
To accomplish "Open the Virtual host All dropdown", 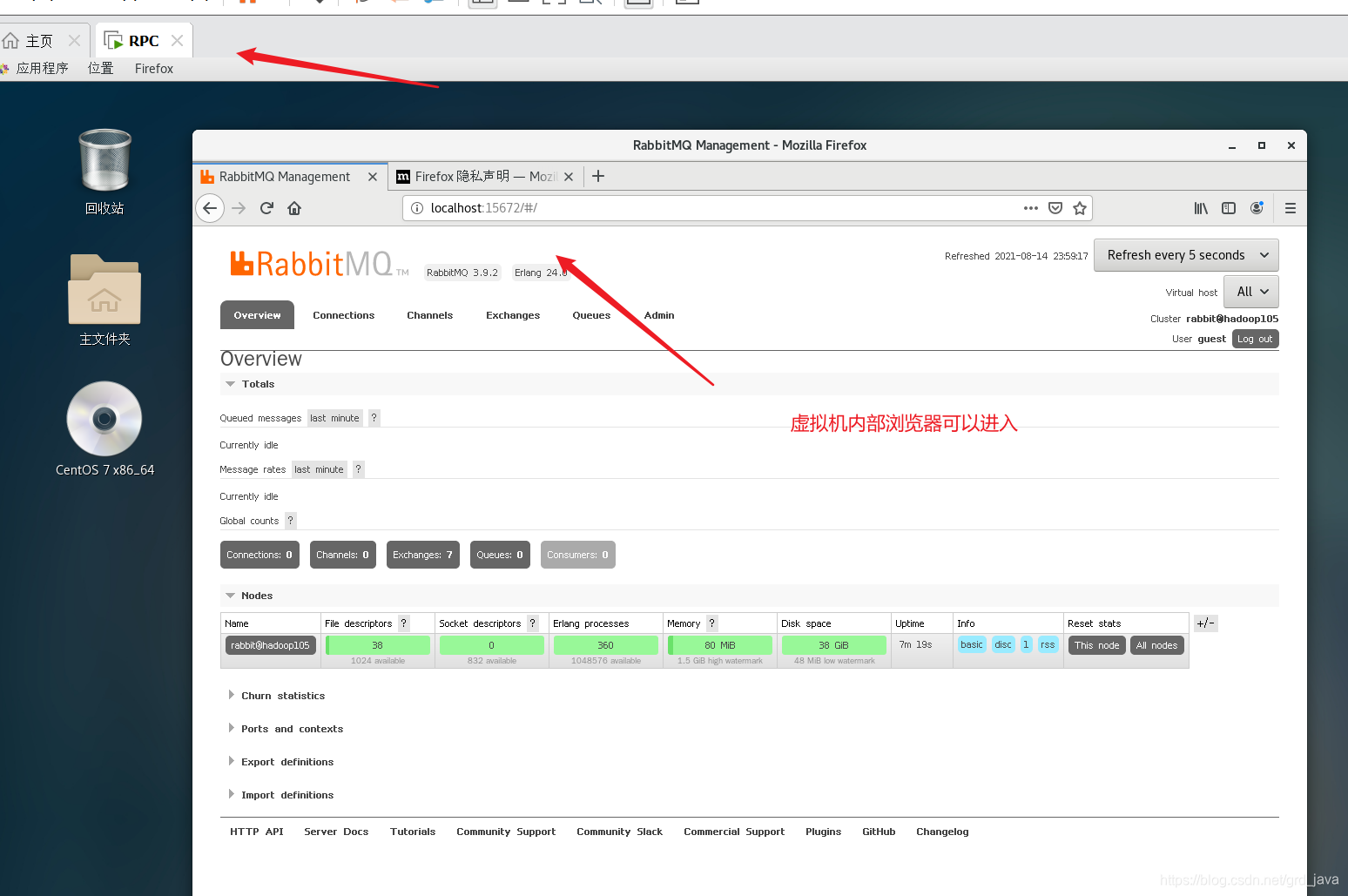I will point(1251,292).
